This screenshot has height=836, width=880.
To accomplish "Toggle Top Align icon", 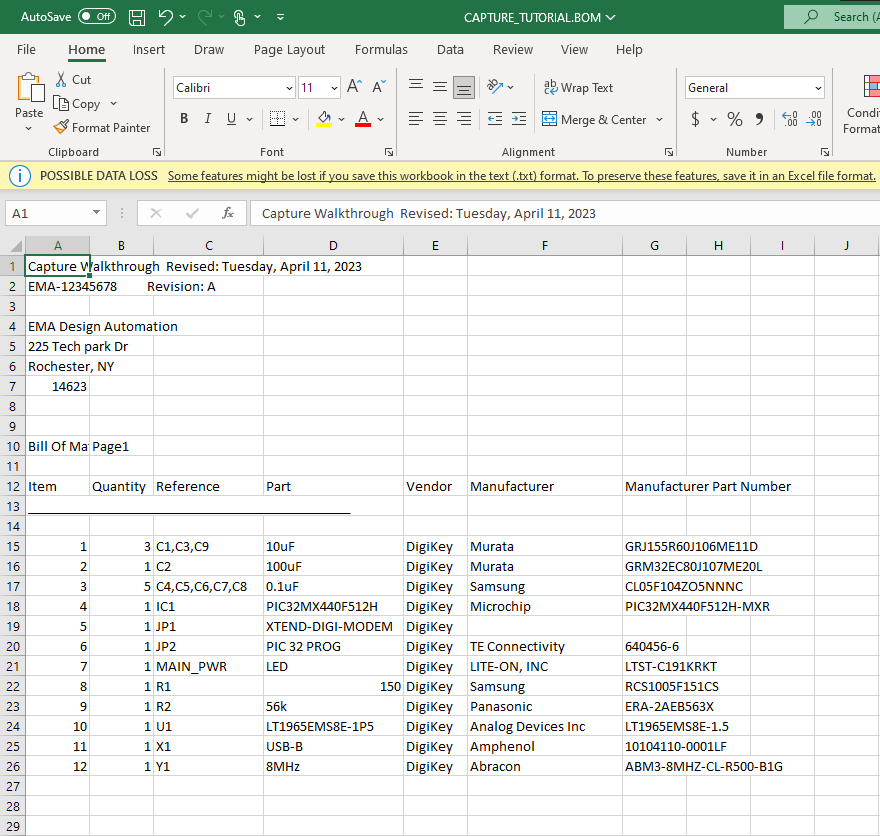I will [416, 86].
